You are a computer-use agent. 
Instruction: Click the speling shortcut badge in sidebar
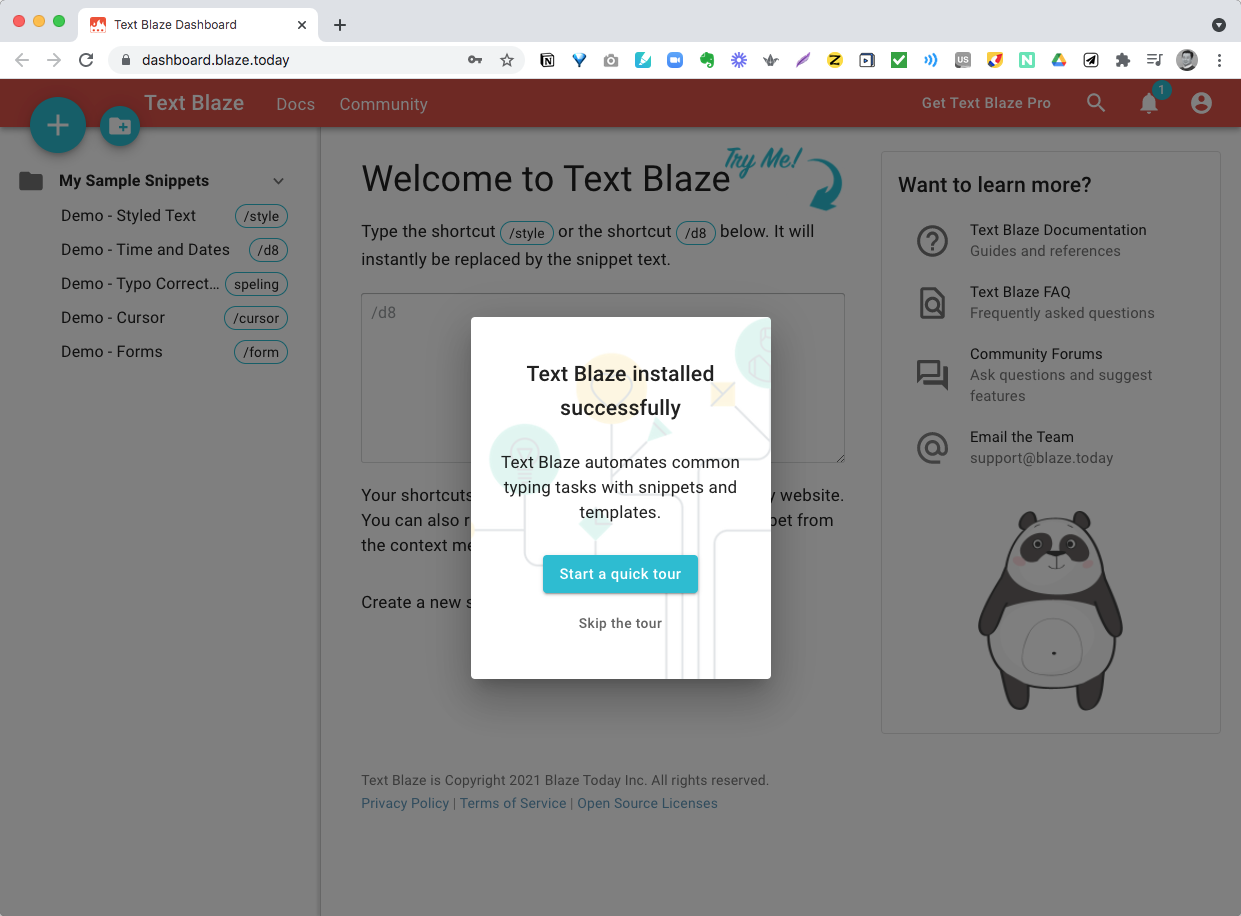click(256, 284)
